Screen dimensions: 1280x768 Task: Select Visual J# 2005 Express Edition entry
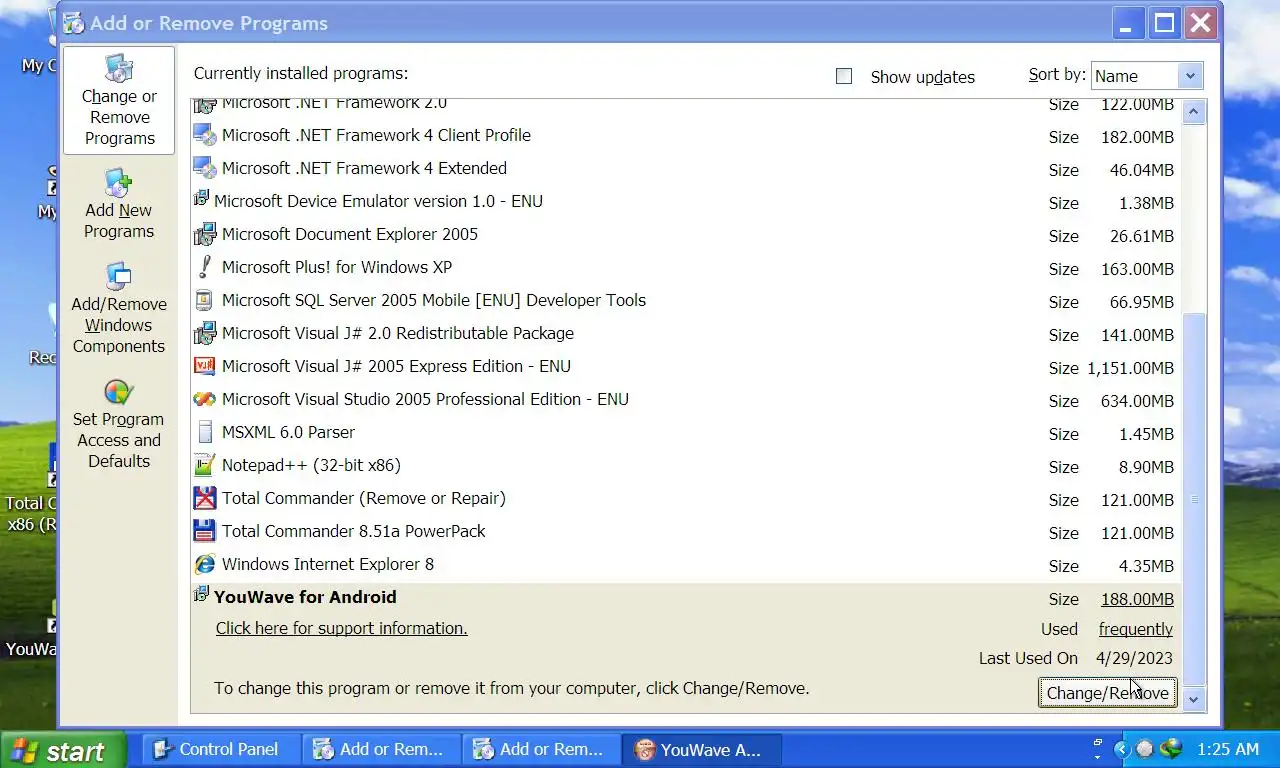click(686, 366)
